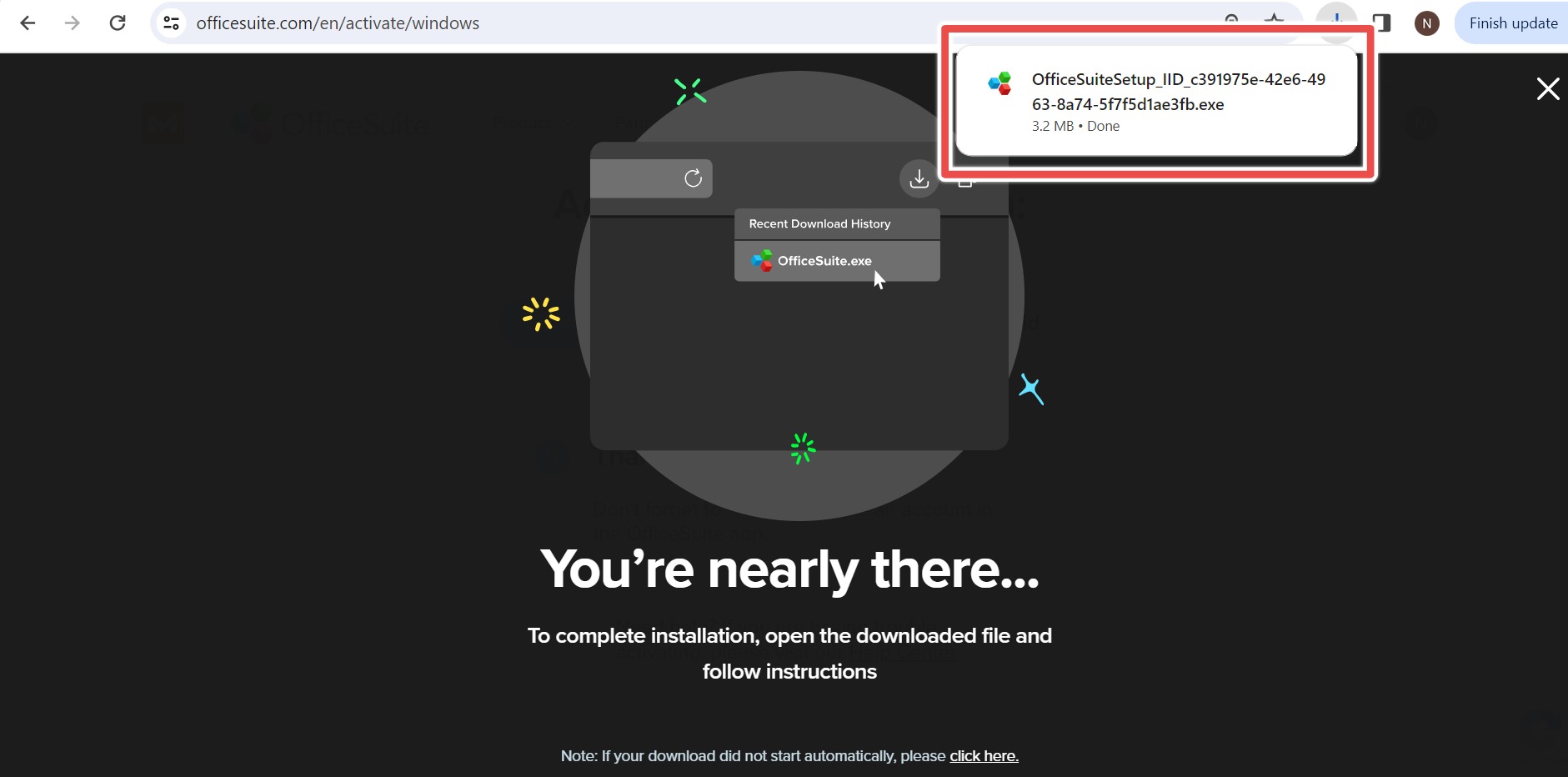
Task: Click the Finish update button
Action: coord(1512,23)
